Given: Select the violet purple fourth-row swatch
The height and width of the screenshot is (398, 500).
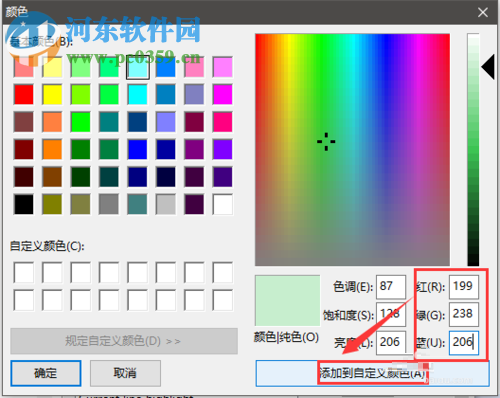Looking at the screenshot, I should tap(223, 149).
